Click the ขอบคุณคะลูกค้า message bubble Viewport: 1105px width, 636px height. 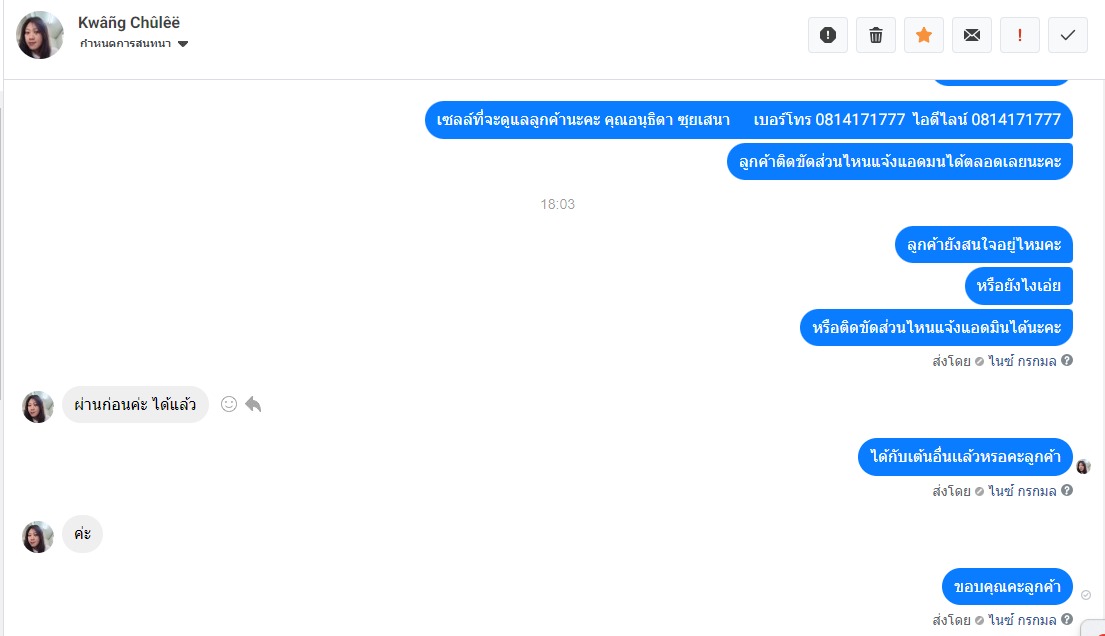[x=1007, y=587]
